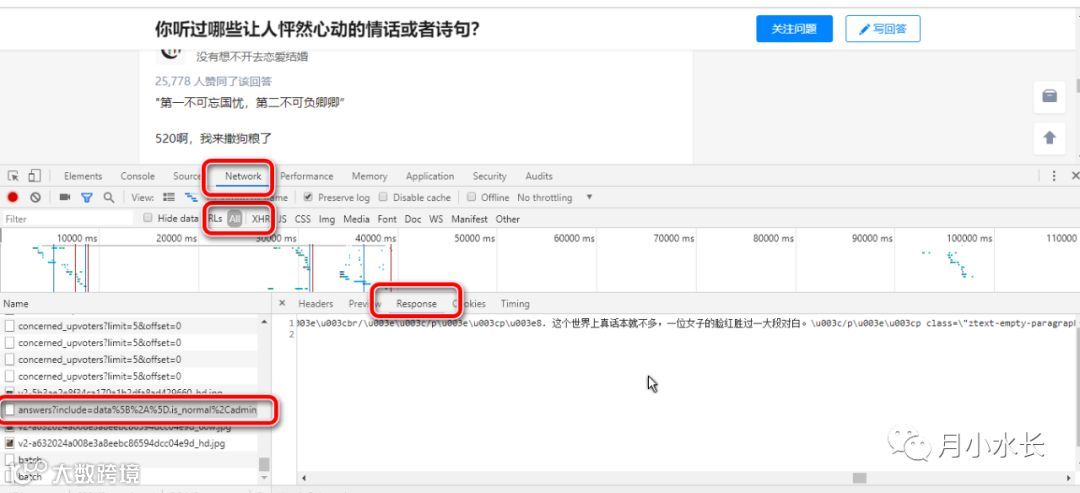Open the DevTools three-dot menu
1080x493 pixels.
tap(1054, 176)
